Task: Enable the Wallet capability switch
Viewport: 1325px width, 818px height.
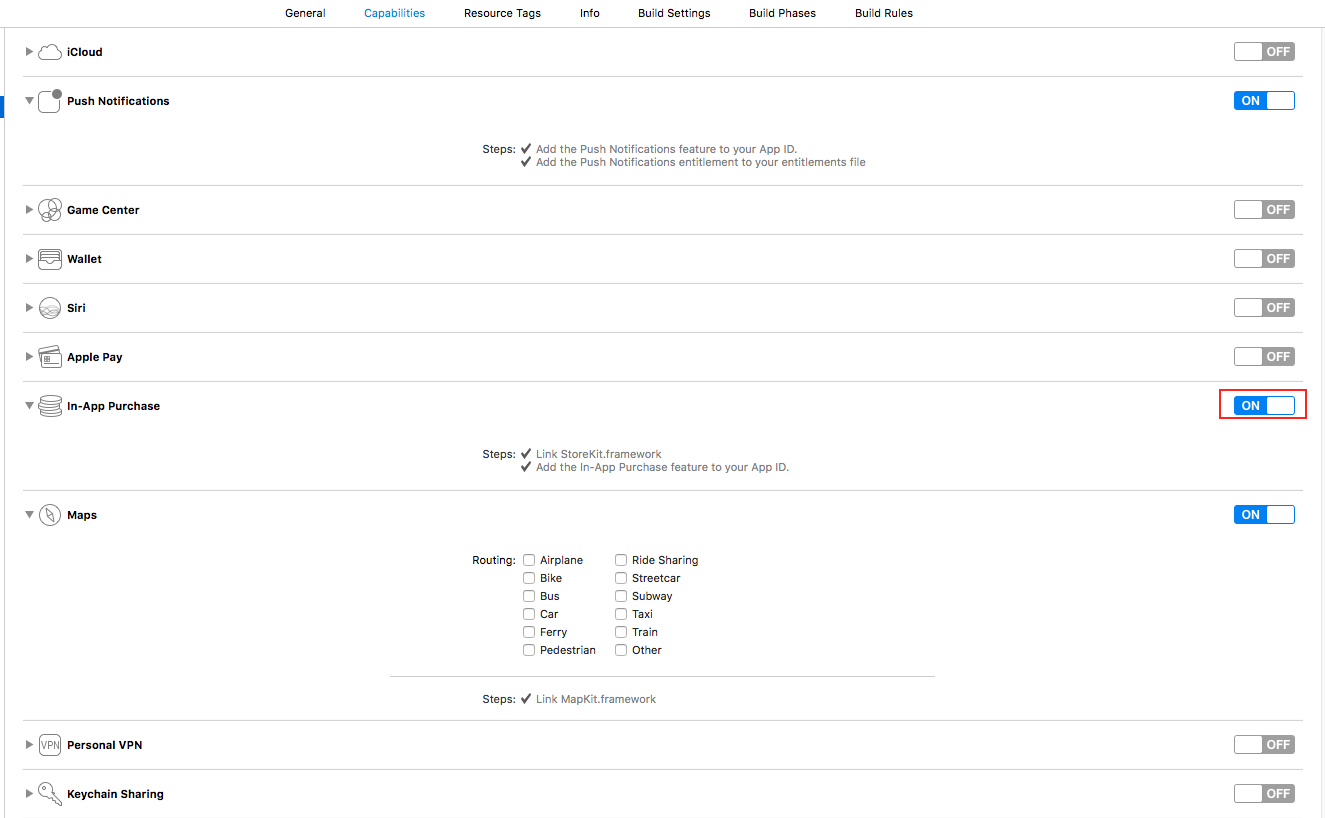Action: click(1264, 259)
